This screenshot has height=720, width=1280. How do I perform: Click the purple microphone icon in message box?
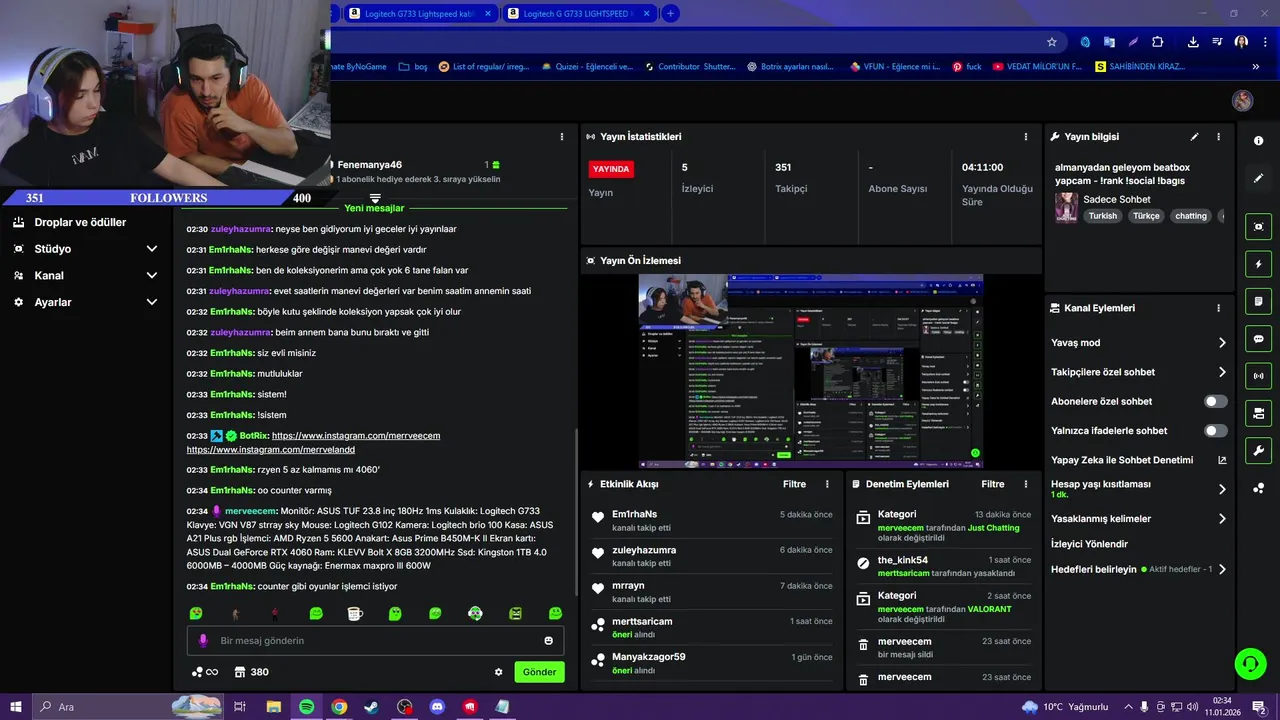pyautogui.click(x=203, y=640)
